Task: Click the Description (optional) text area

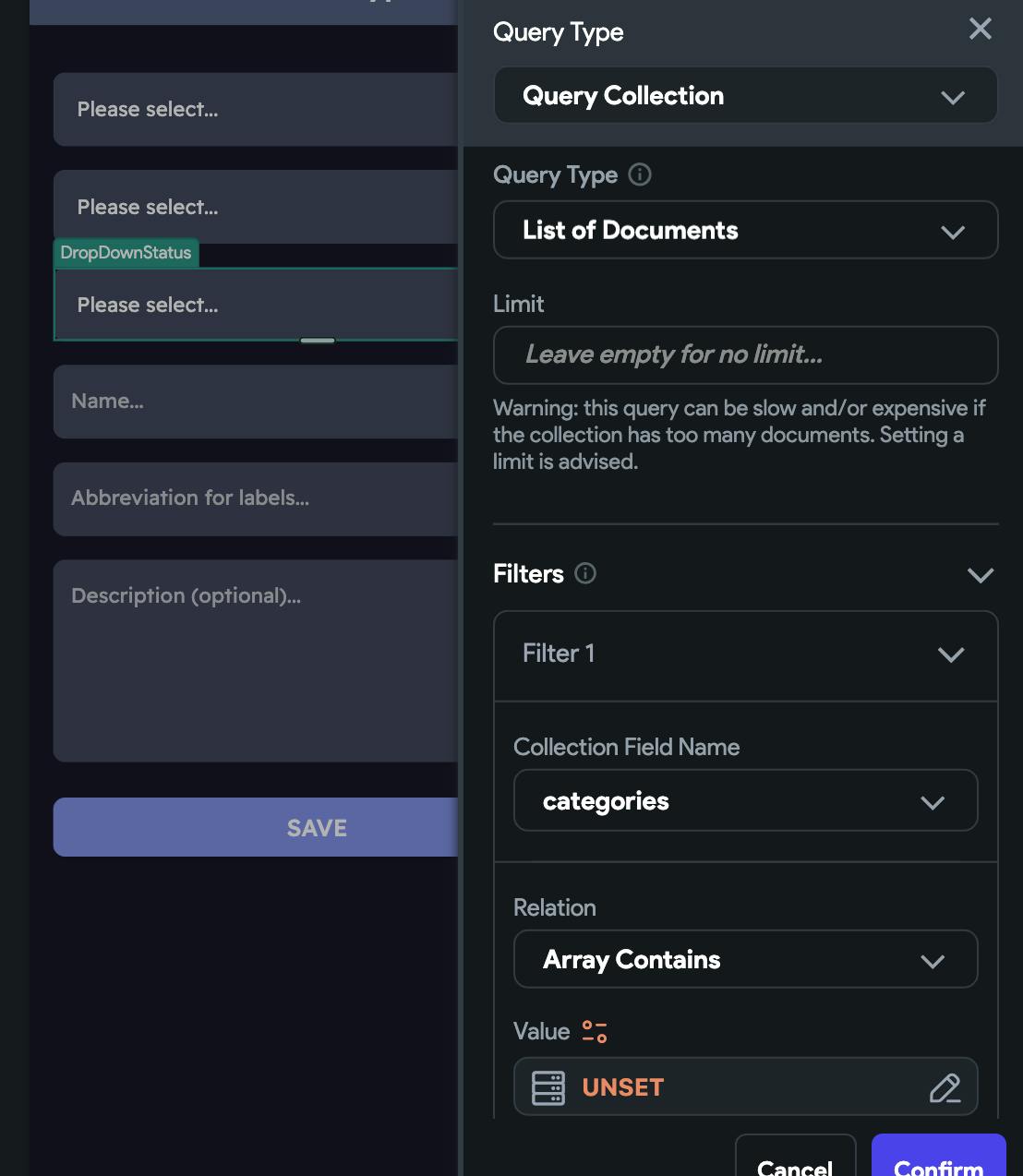Action: [256, 661]
